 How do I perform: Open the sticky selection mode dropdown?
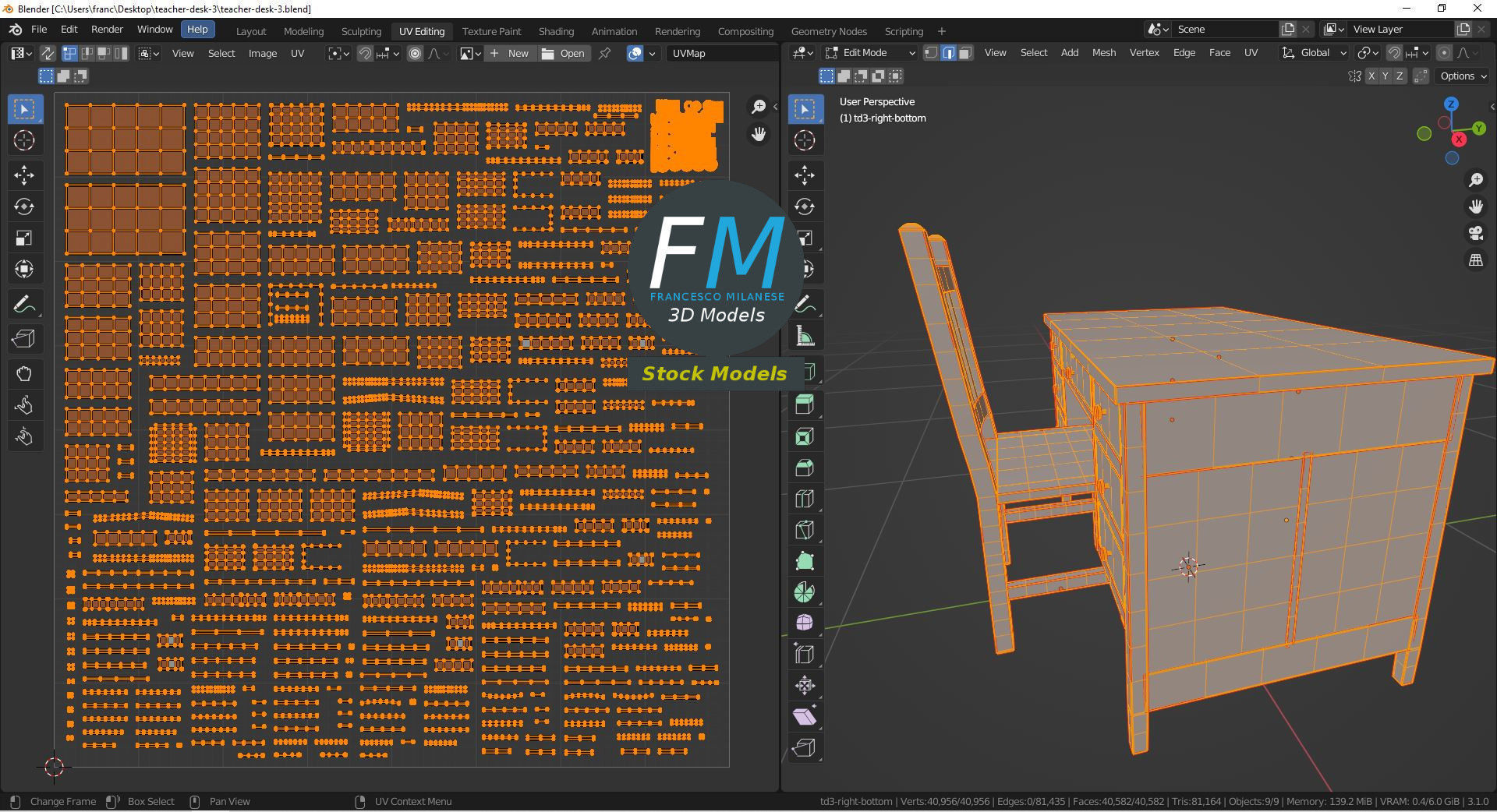(148, 54)
